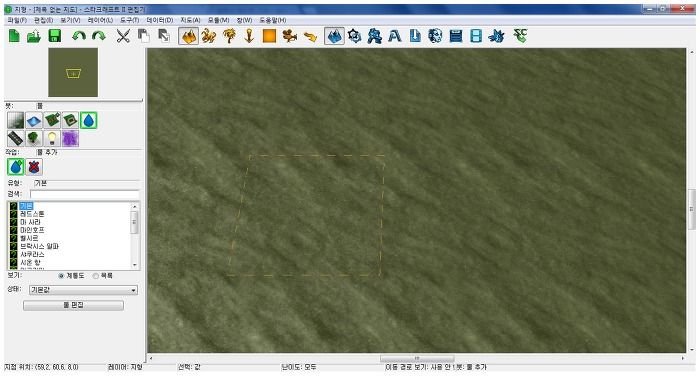Select the 목록 list view radio button
Screen dimensions: 700x376
pos(96,276)
